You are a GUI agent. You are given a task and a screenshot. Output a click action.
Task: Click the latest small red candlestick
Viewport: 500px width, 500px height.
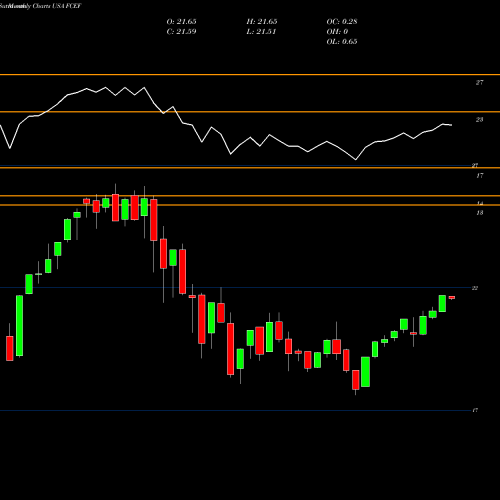pyautogui.click(x=452, y=297)
